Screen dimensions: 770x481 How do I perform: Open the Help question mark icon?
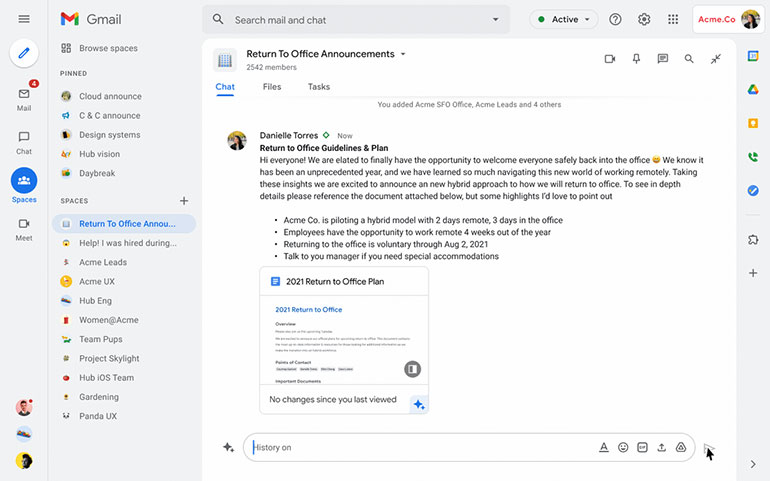click(615, 19)
